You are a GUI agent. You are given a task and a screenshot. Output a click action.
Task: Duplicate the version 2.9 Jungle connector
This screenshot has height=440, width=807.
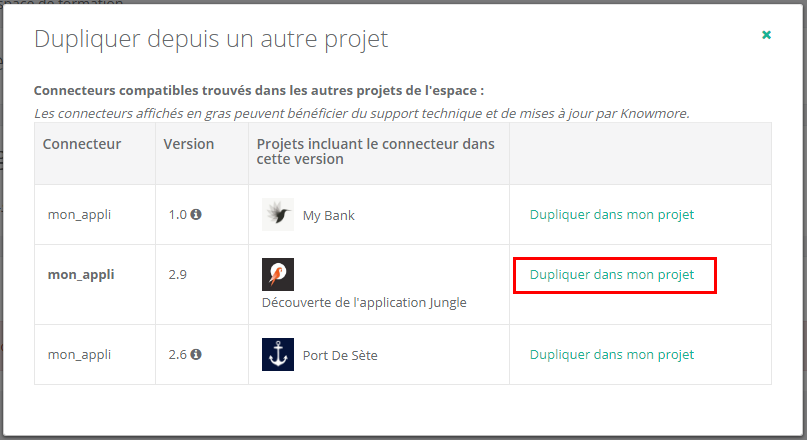[611, 275]
